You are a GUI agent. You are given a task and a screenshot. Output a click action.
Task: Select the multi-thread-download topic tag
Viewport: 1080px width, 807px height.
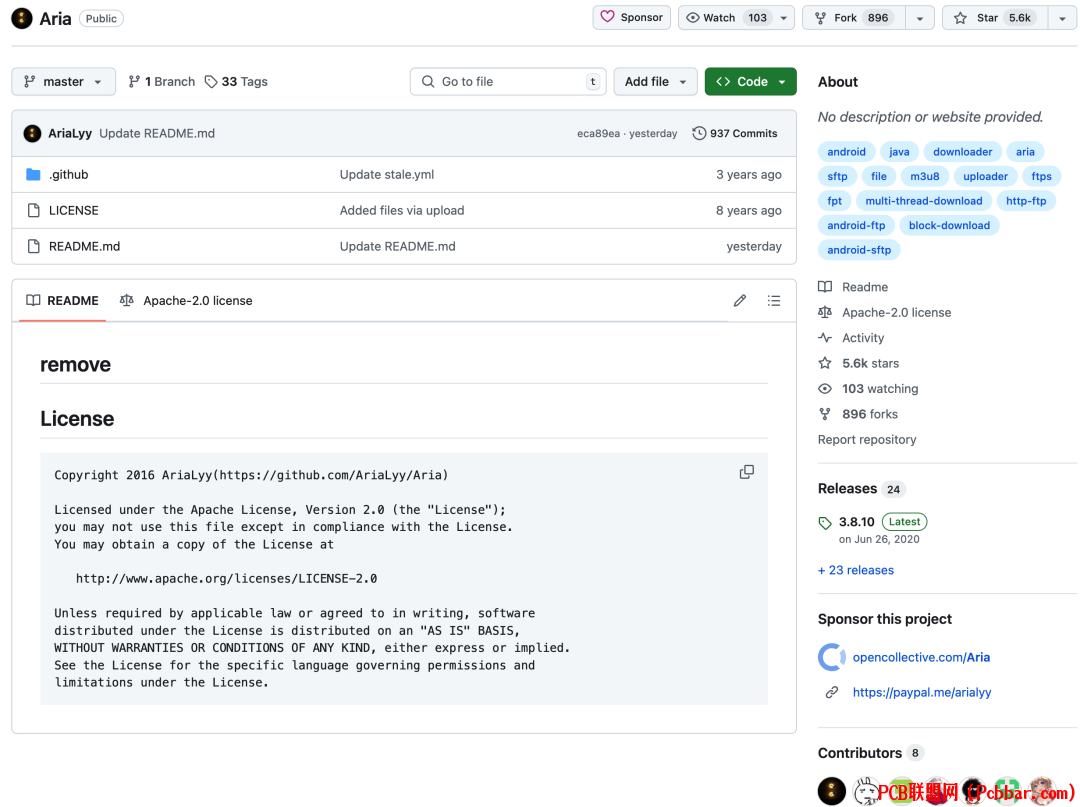coord(924,201)
